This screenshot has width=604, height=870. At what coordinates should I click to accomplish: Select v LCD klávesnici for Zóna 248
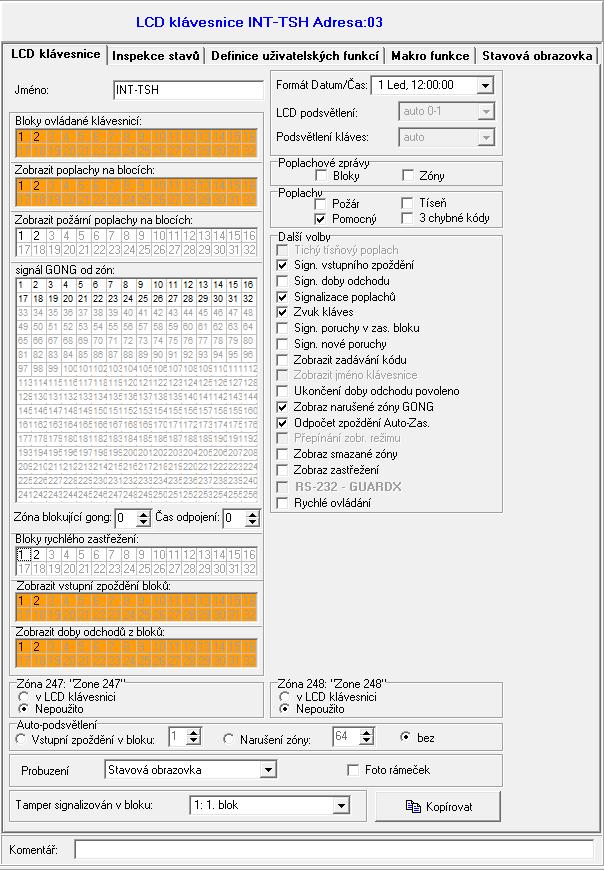[284, 696]
